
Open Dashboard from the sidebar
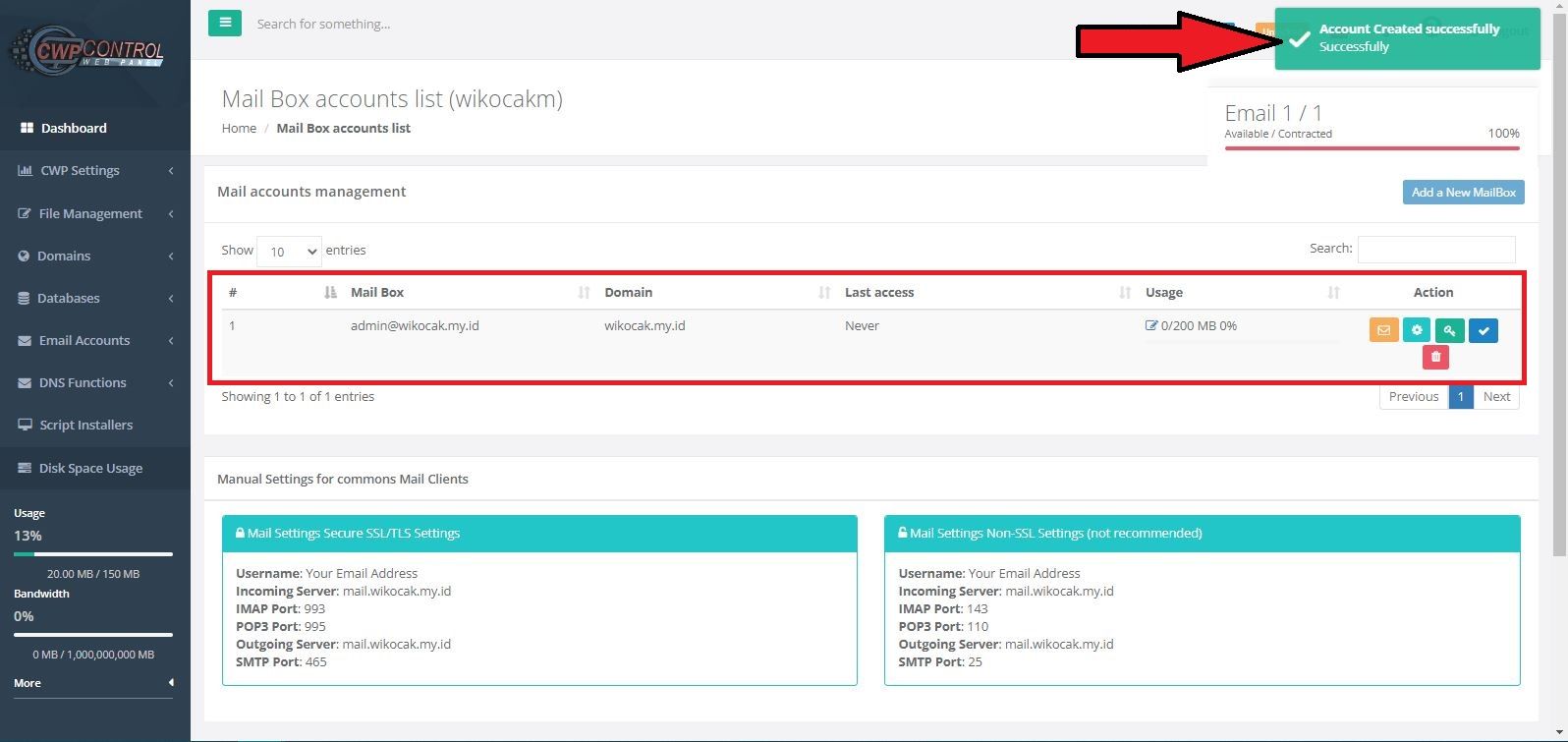click(74, 128)
